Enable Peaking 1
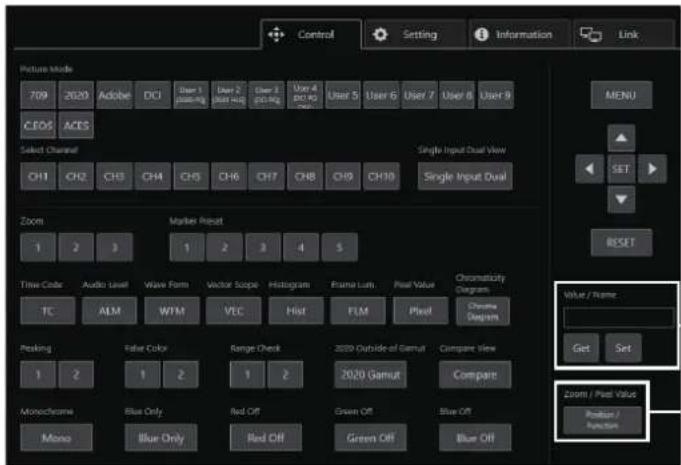This screenshot has height=465, width=681. point(38,374)
